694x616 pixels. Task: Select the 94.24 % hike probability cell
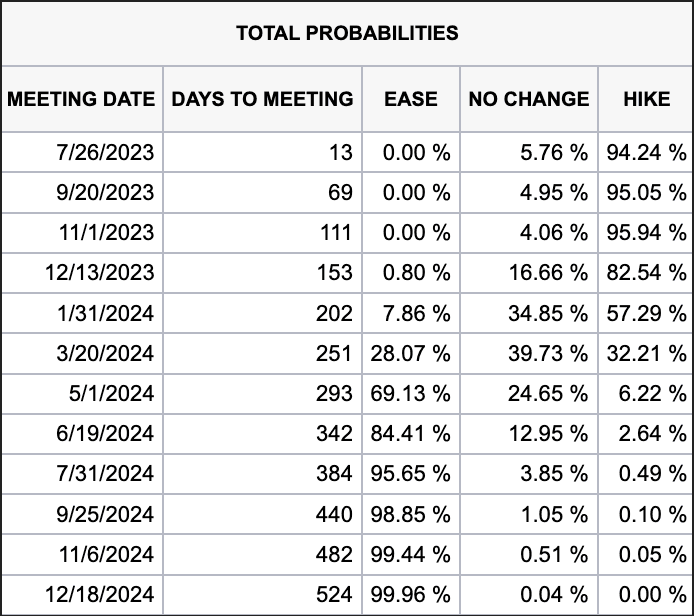[646, 152]
